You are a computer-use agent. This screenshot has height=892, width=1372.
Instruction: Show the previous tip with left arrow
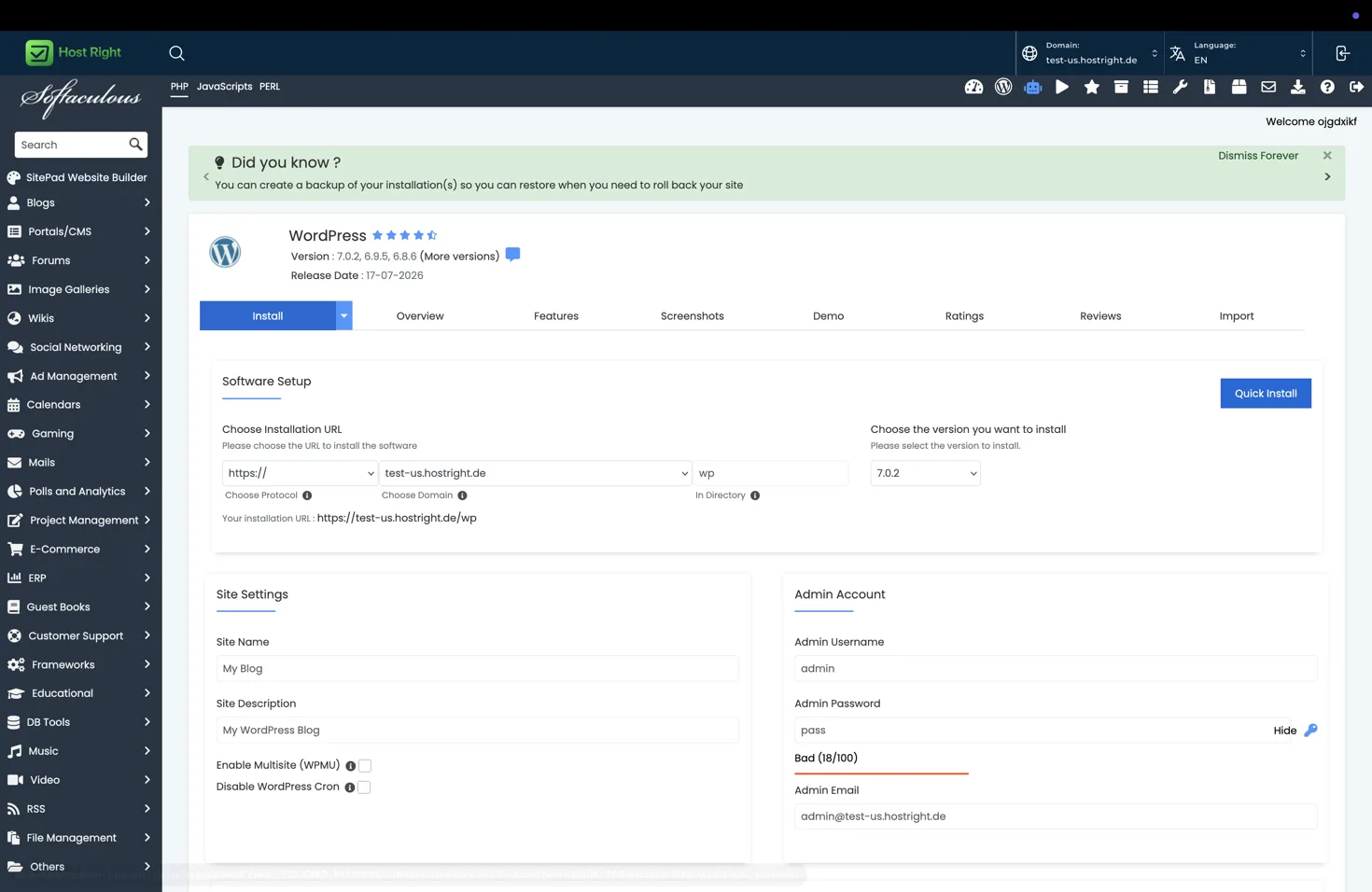point(206,176)
